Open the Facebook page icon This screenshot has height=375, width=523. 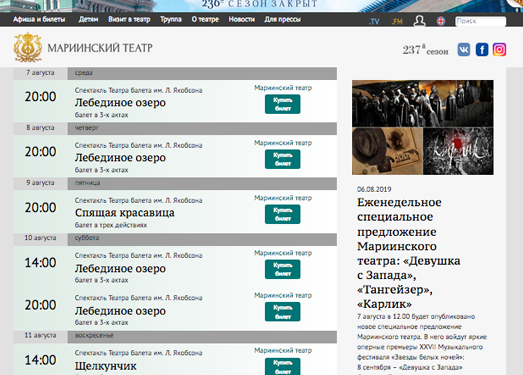[482, 49]
